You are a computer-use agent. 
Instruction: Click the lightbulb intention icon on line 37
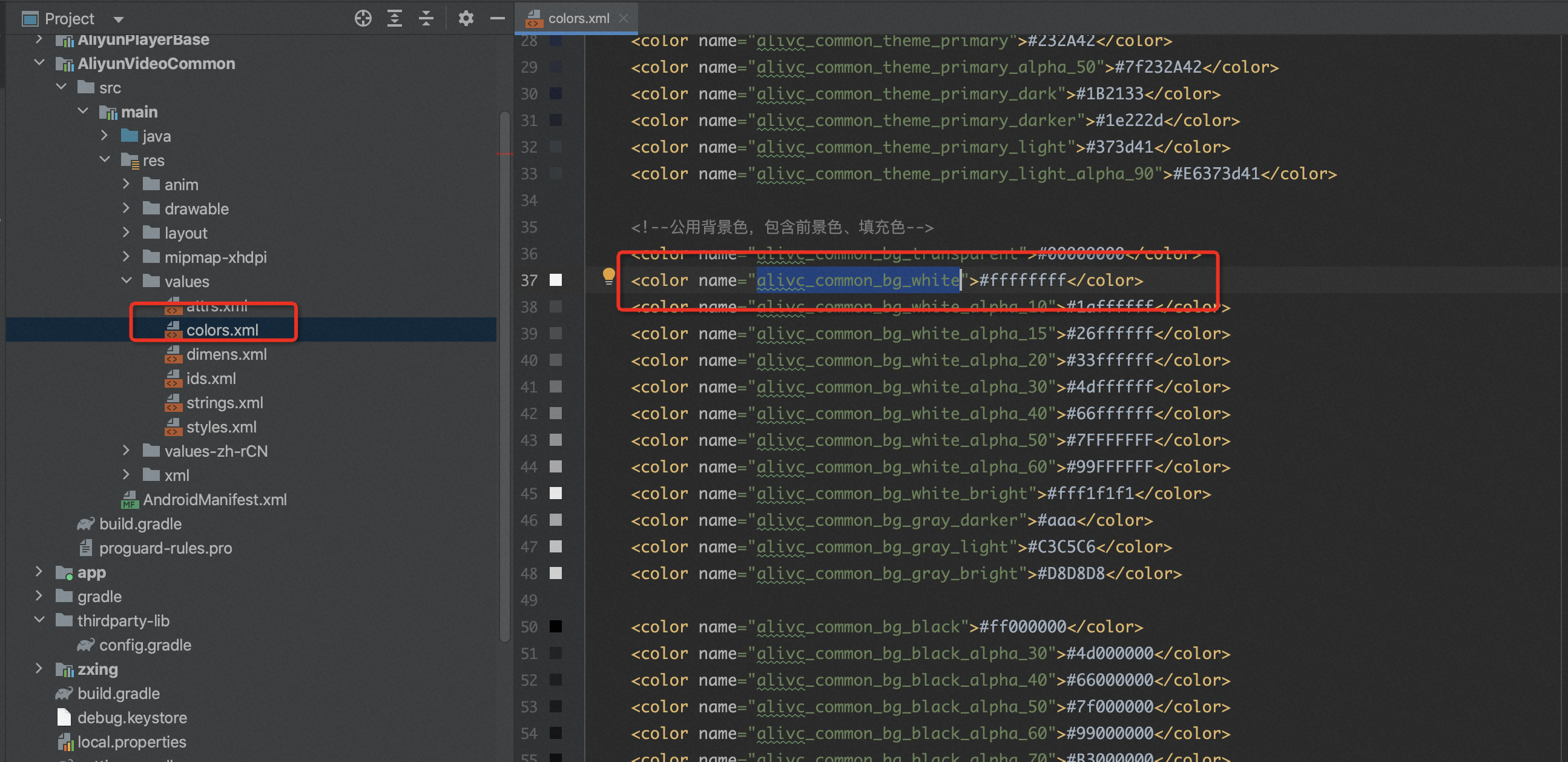pyautogui.click(x=608, y=276)
